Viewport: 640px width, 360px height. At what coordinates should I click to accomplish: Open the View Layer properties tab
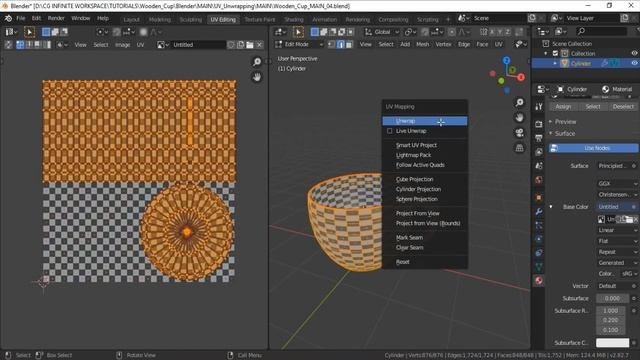[539, 152]
